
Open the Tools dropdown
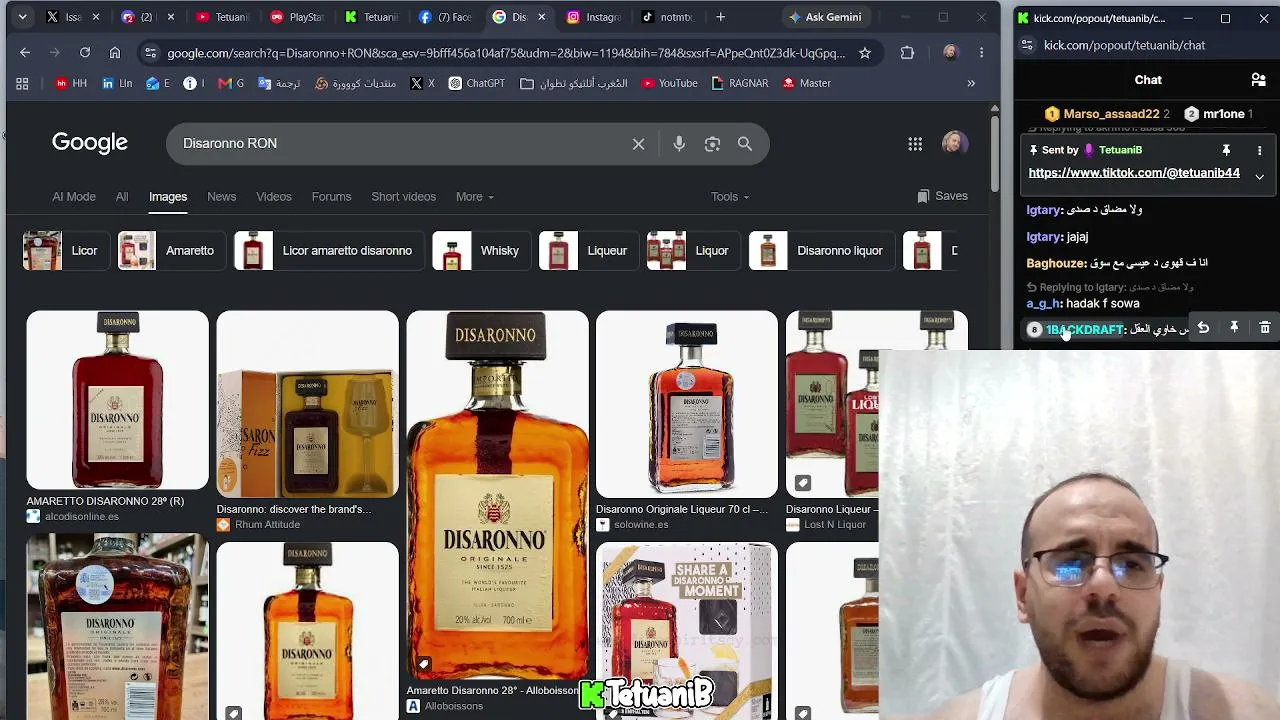pyautogui.click(x=730, y=197)
